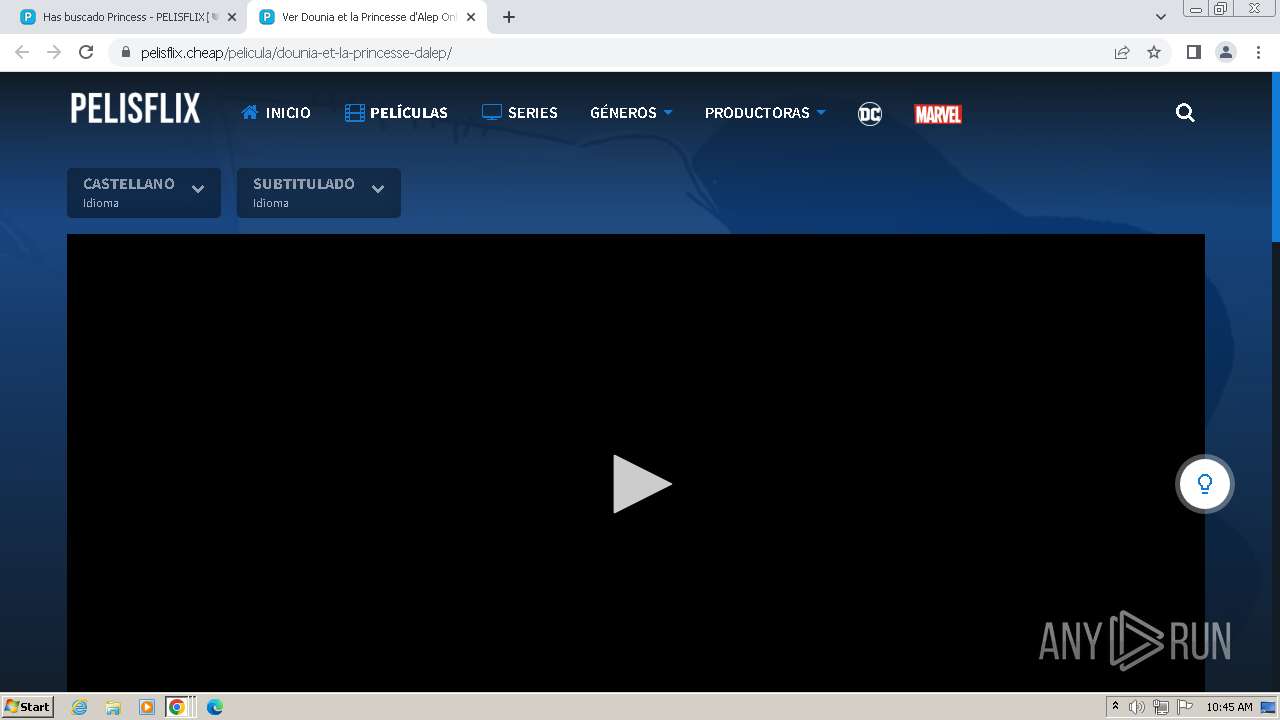Open the volume speaker tray icon
1280x720 pixels.
pos(1137,707)
